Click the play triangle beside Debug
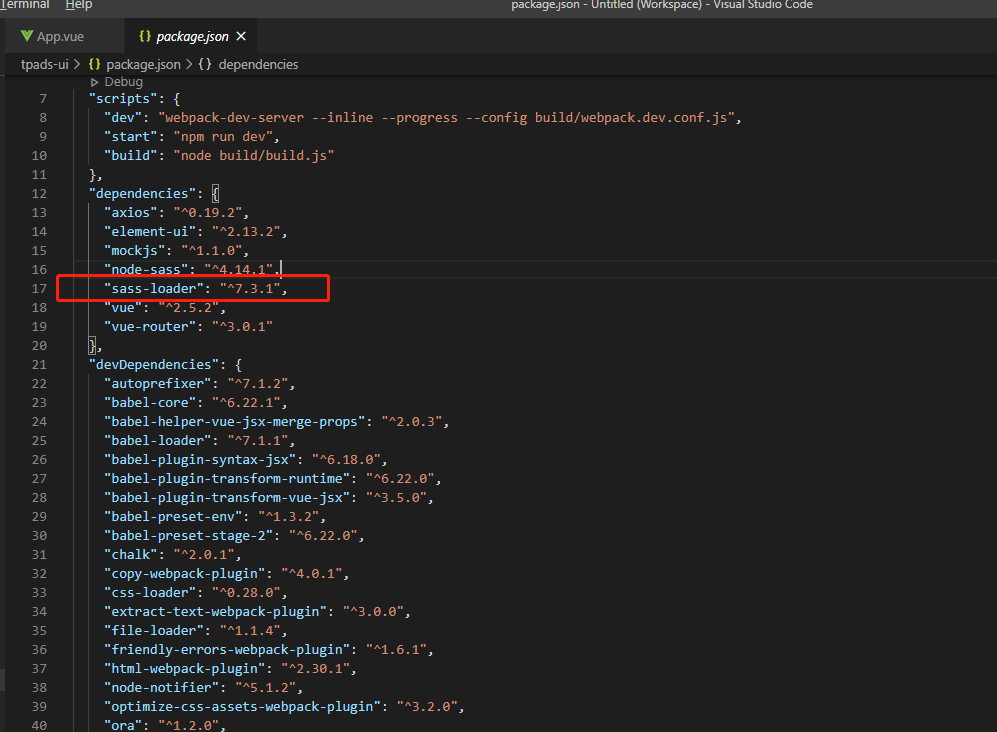The image size is (997, 732). (95, 82)
